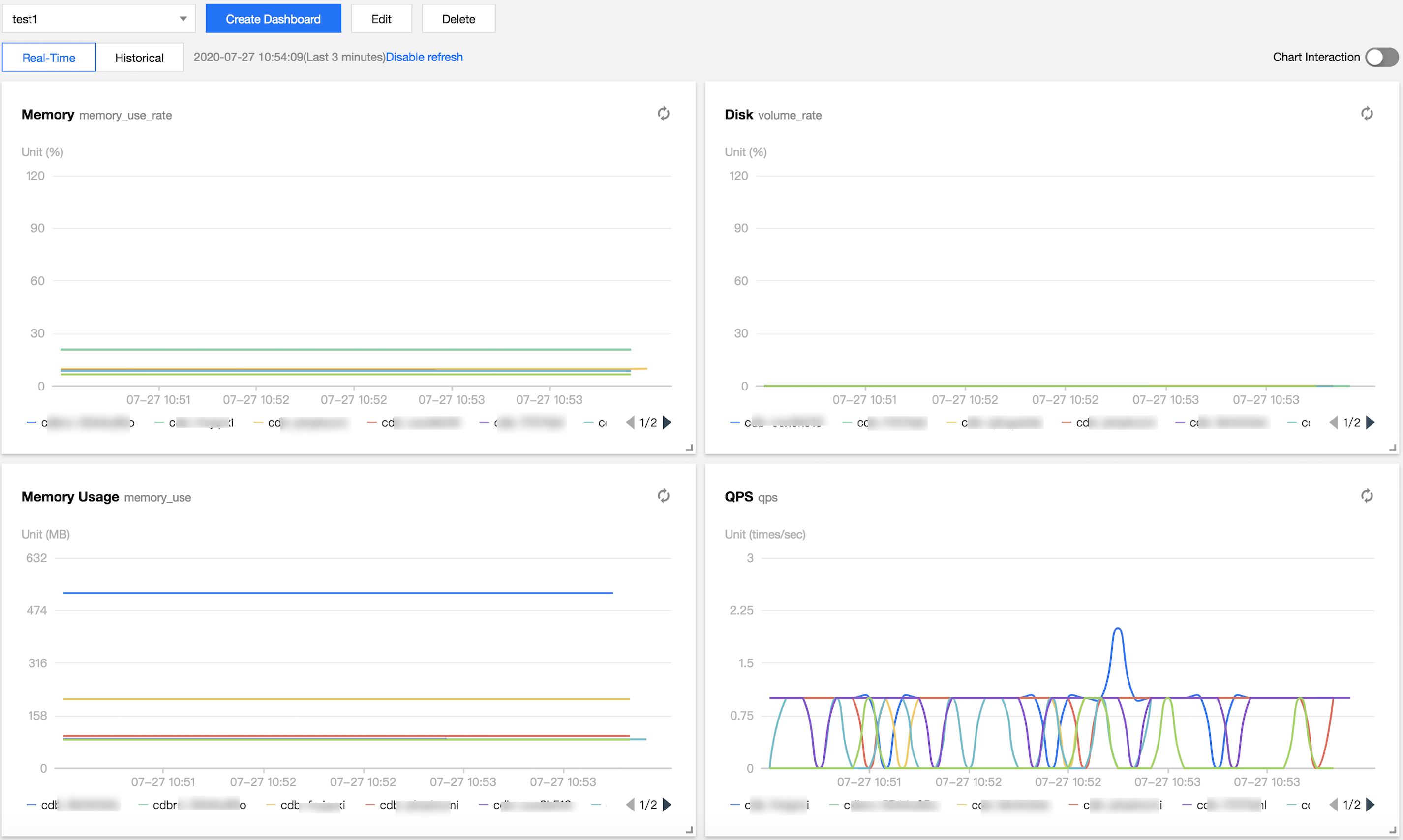This screenshot has height=840, width=1403.
Task: Go to next legend page in Memory Usage chart
Action: pos(667,804)
